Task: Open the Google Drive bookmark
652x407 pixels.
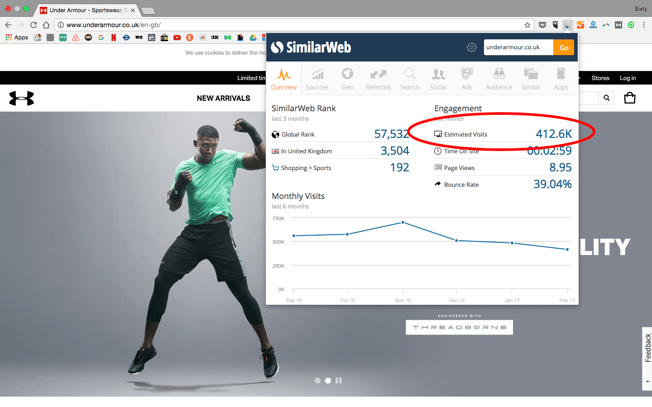Action: pos(253,37)
